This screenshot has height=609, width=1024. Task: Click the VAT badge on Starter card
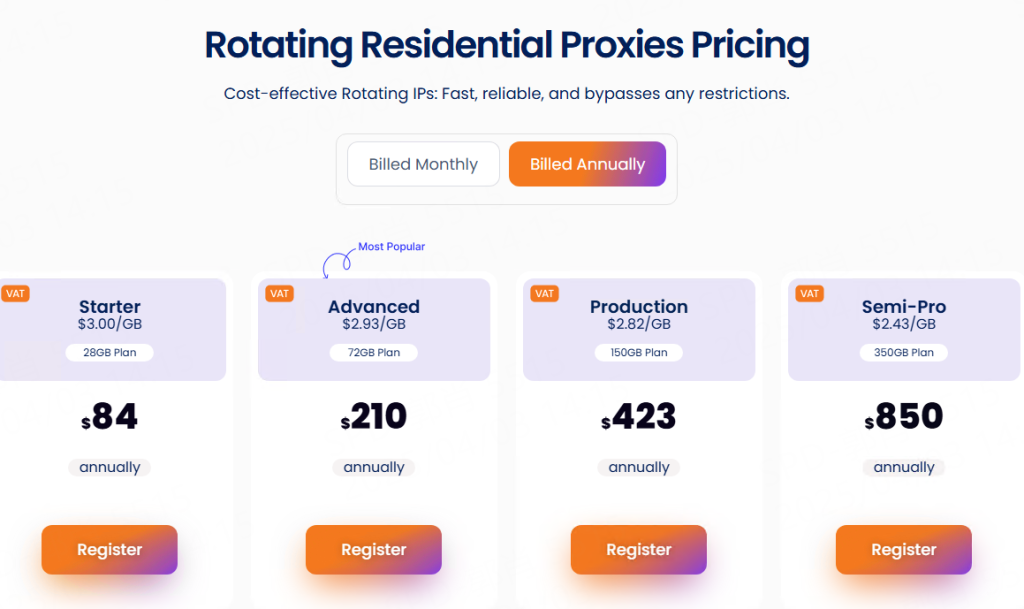[x=15, y=294]
